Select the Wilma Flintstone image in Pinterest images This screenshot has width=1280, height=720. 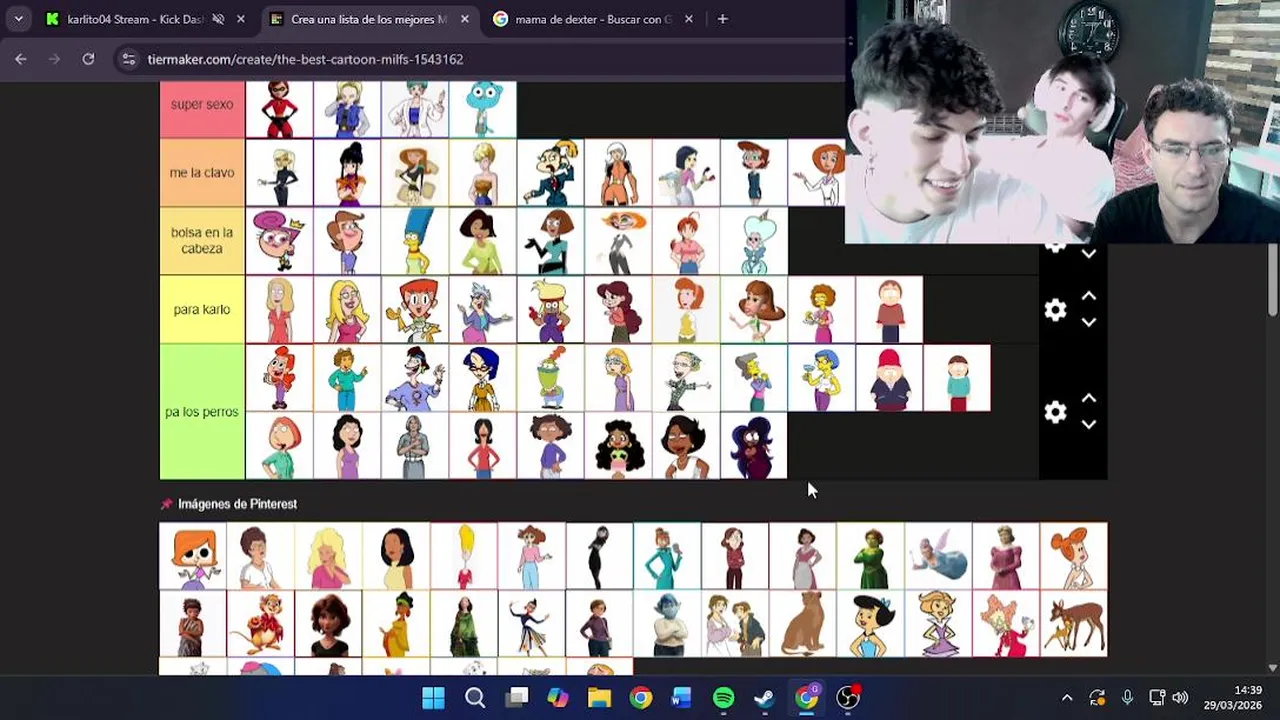[1074, 556]
